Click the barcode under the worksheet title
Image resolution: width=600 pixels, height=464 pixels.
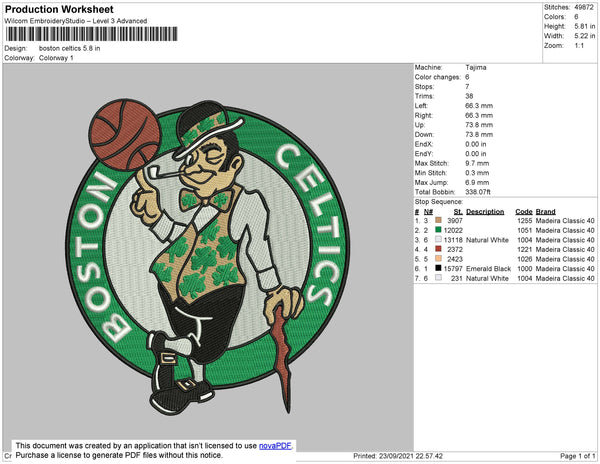coord(91,34)
